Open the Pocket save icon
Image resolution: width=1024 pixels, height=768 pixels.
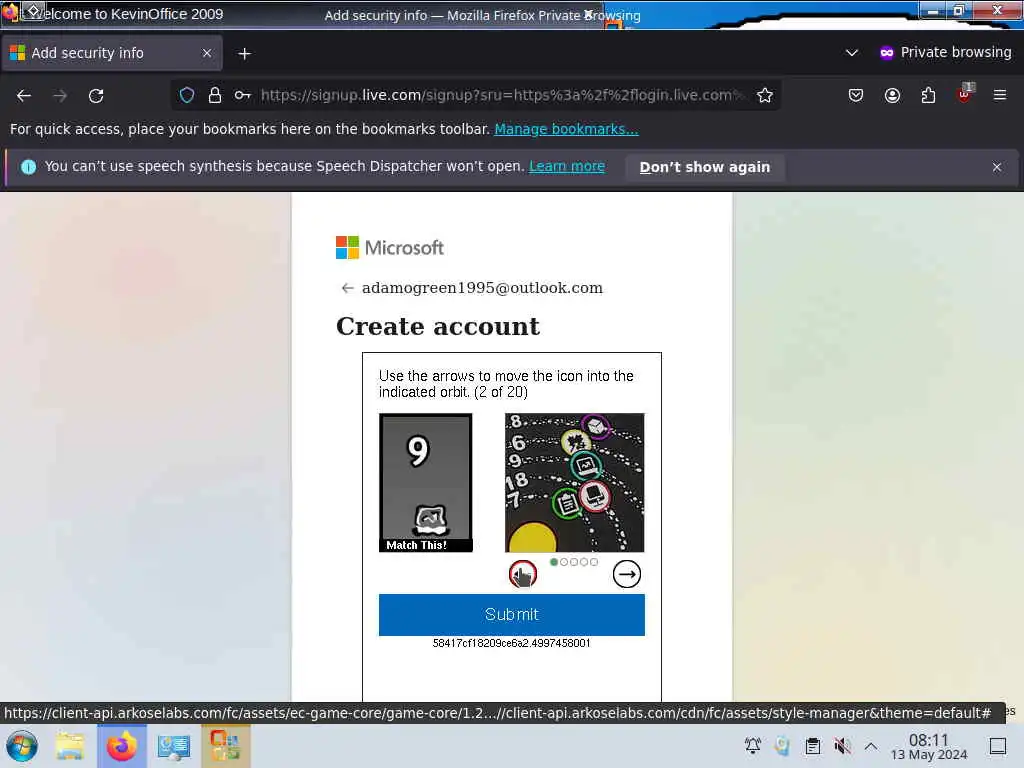point(856,95)
